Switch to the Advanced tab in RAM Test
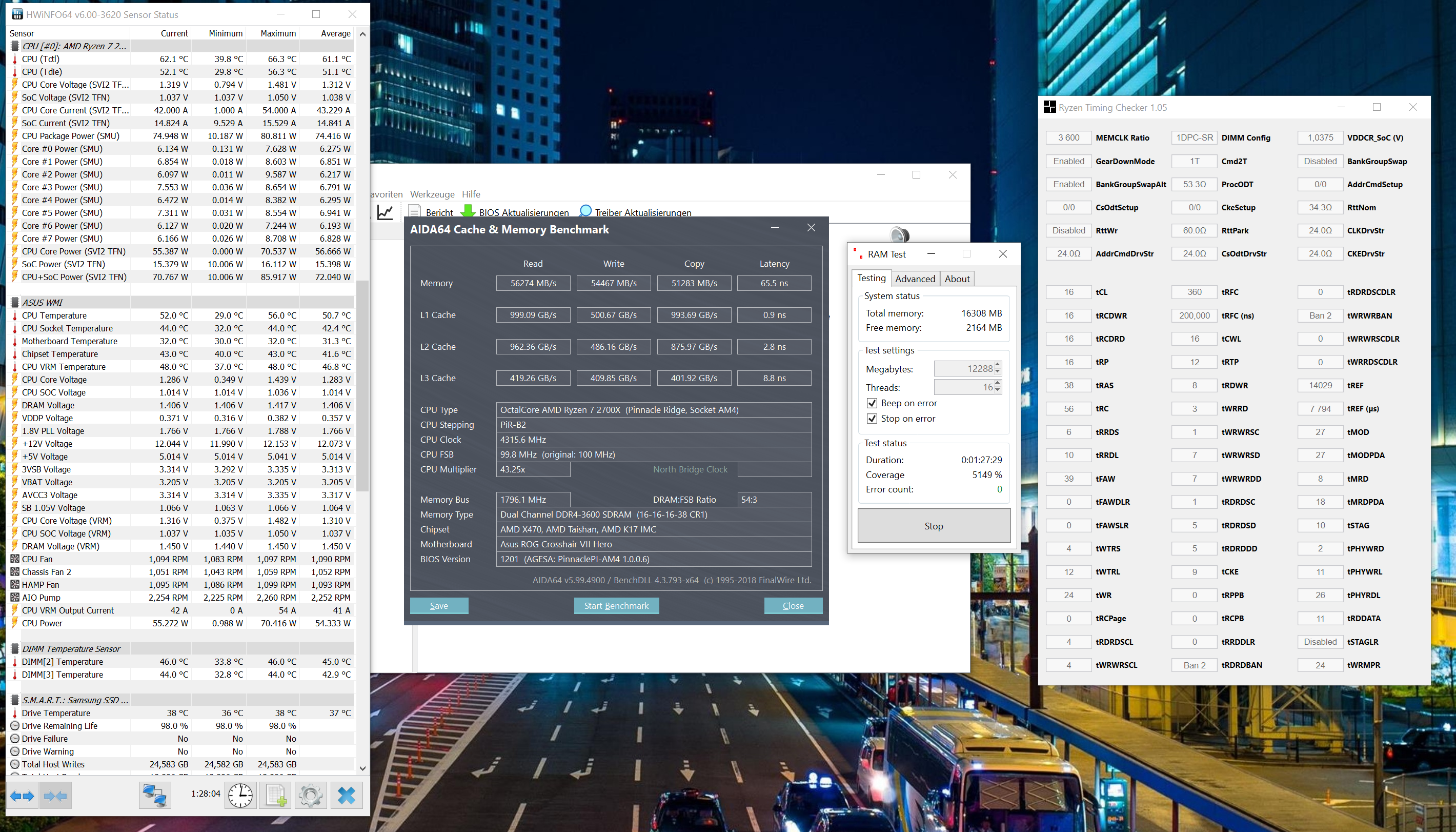Image resolution: width=1456 pixels, height=832 pixels. tap(915, 279)
